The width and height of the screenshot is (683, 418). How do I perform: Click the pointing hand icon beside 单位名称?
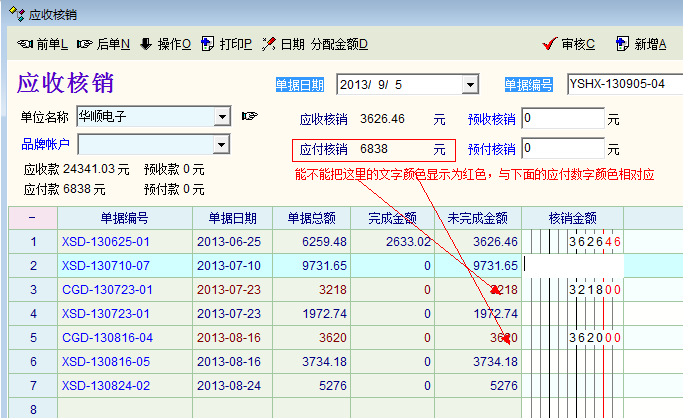click(x=250, y=117)
